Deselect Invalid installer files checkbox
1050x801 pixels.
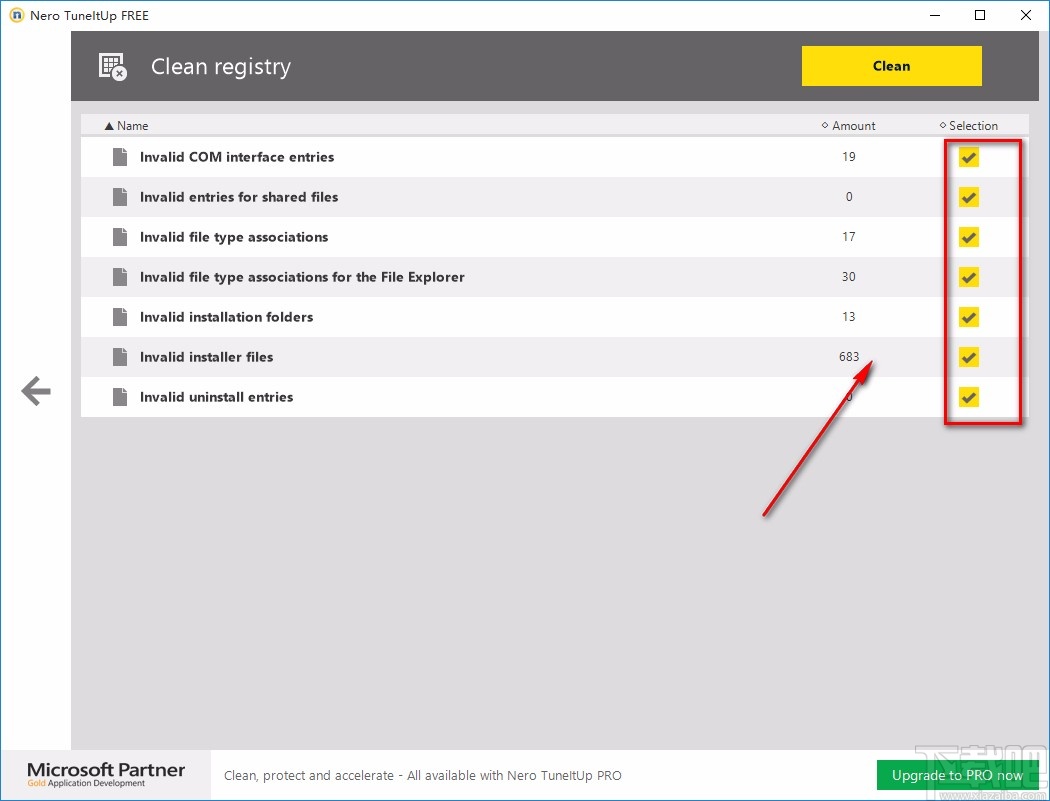968,357
